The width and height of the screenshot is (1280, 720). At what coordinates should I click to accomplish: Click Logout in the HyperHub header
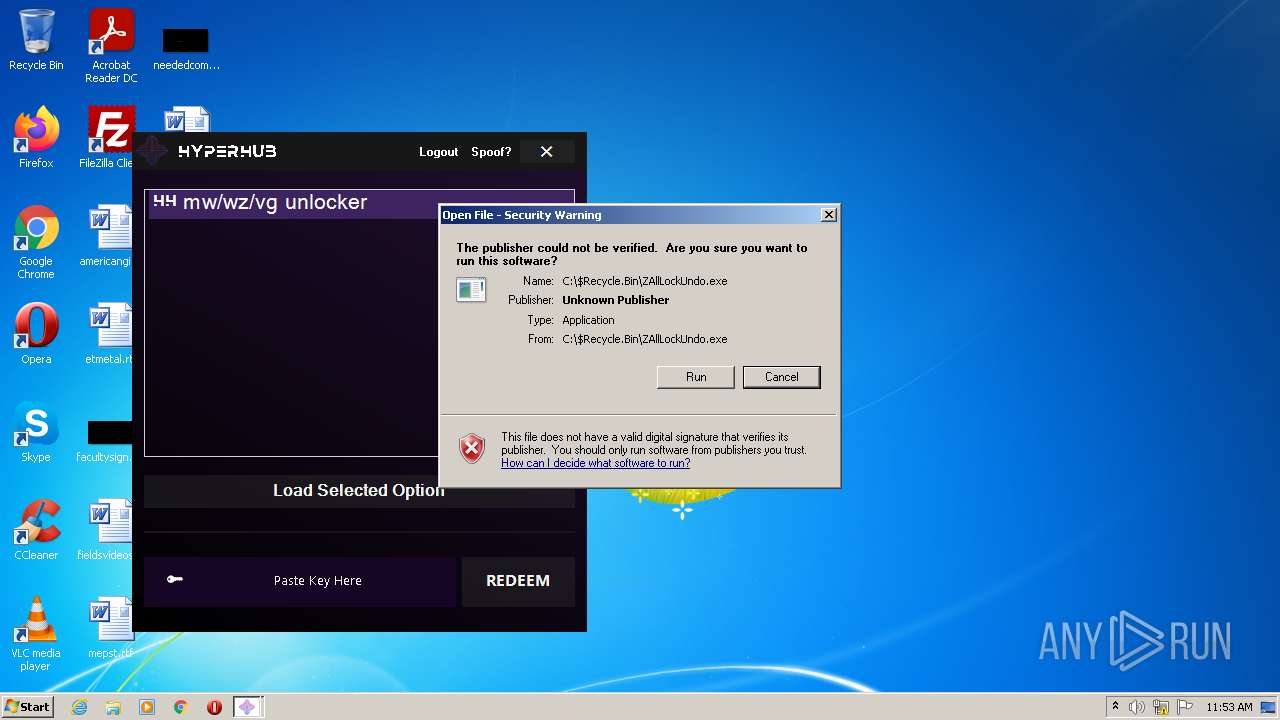[438, 152]
